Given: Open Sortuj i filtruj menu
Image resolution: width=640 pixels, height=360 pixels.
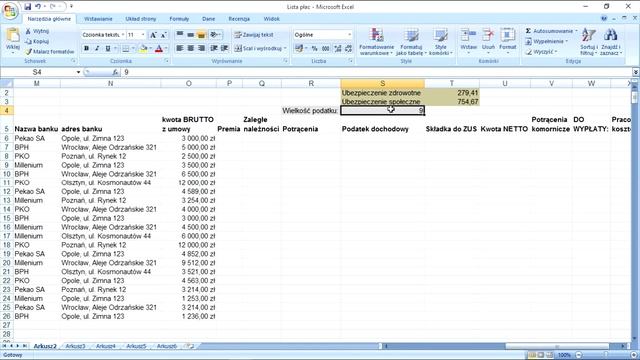Looking at the screenshot, I should (589, 42).
